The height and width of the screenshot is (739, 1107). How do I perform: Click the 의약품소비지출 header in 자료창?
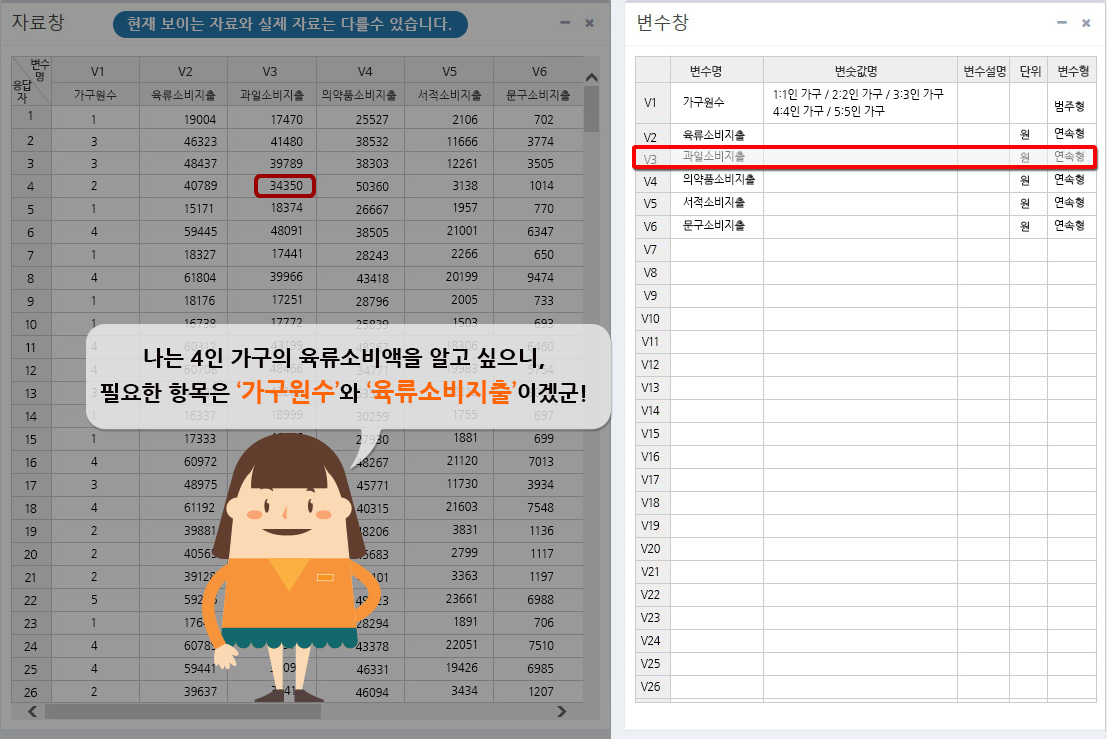(x=361, y=95)
